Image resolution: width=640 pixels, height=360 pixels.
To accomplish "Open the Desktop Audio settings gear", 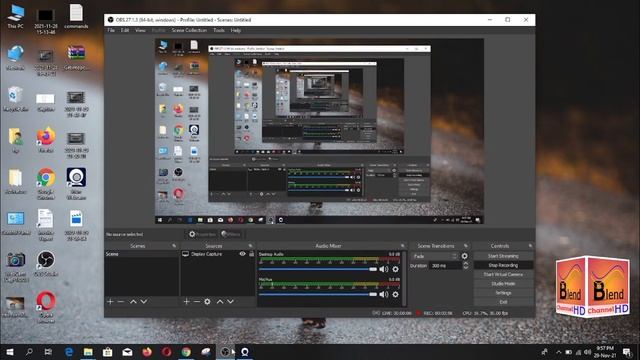I will pyautogui.click(x=395, y=269).
